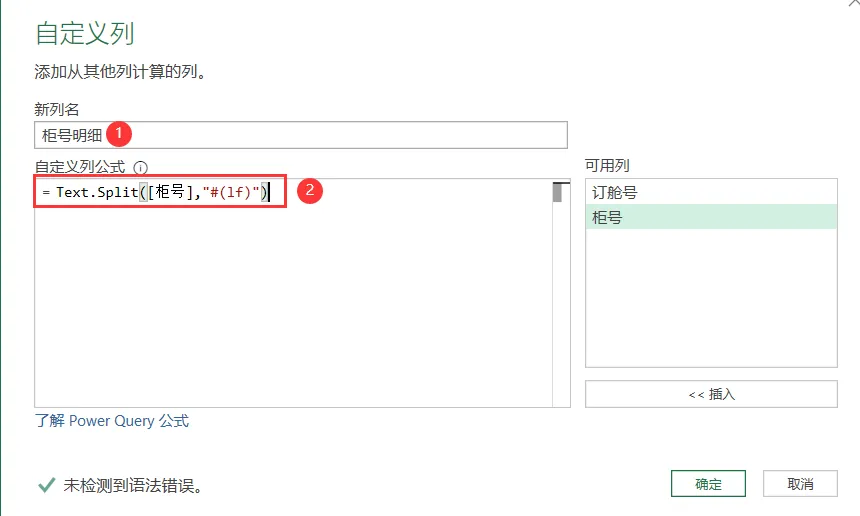
Task: Open the 了解 Power Query 公式 link
Action: (x=112, y=421)
